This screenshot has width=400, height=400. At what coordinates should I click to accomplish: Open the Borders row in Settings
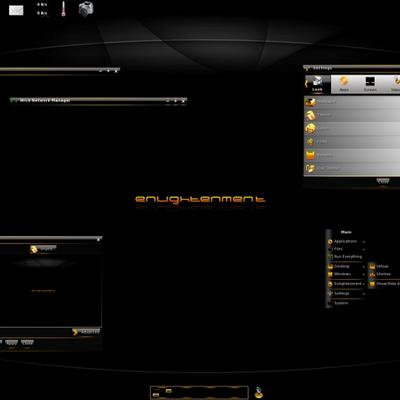[352, 155]
